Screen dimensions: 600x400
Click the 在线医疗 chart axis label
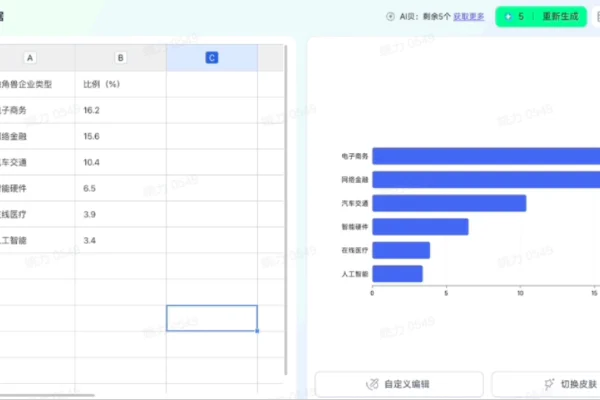355,250
